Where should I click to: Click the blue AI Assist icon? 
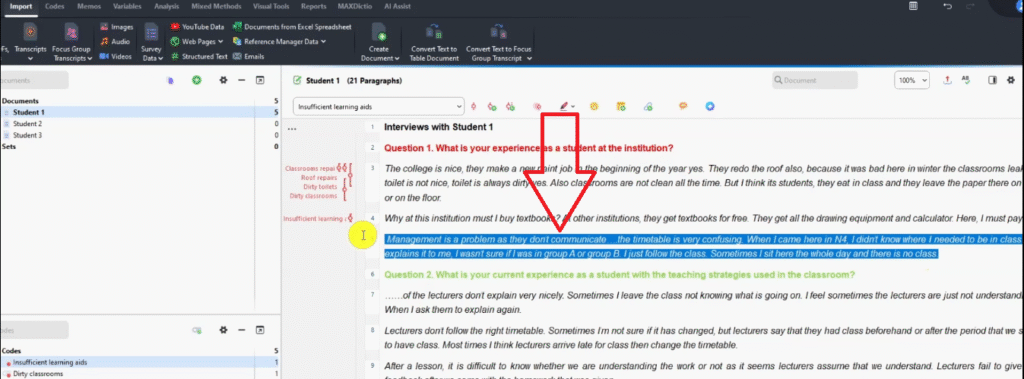click(x=710, y=106)
